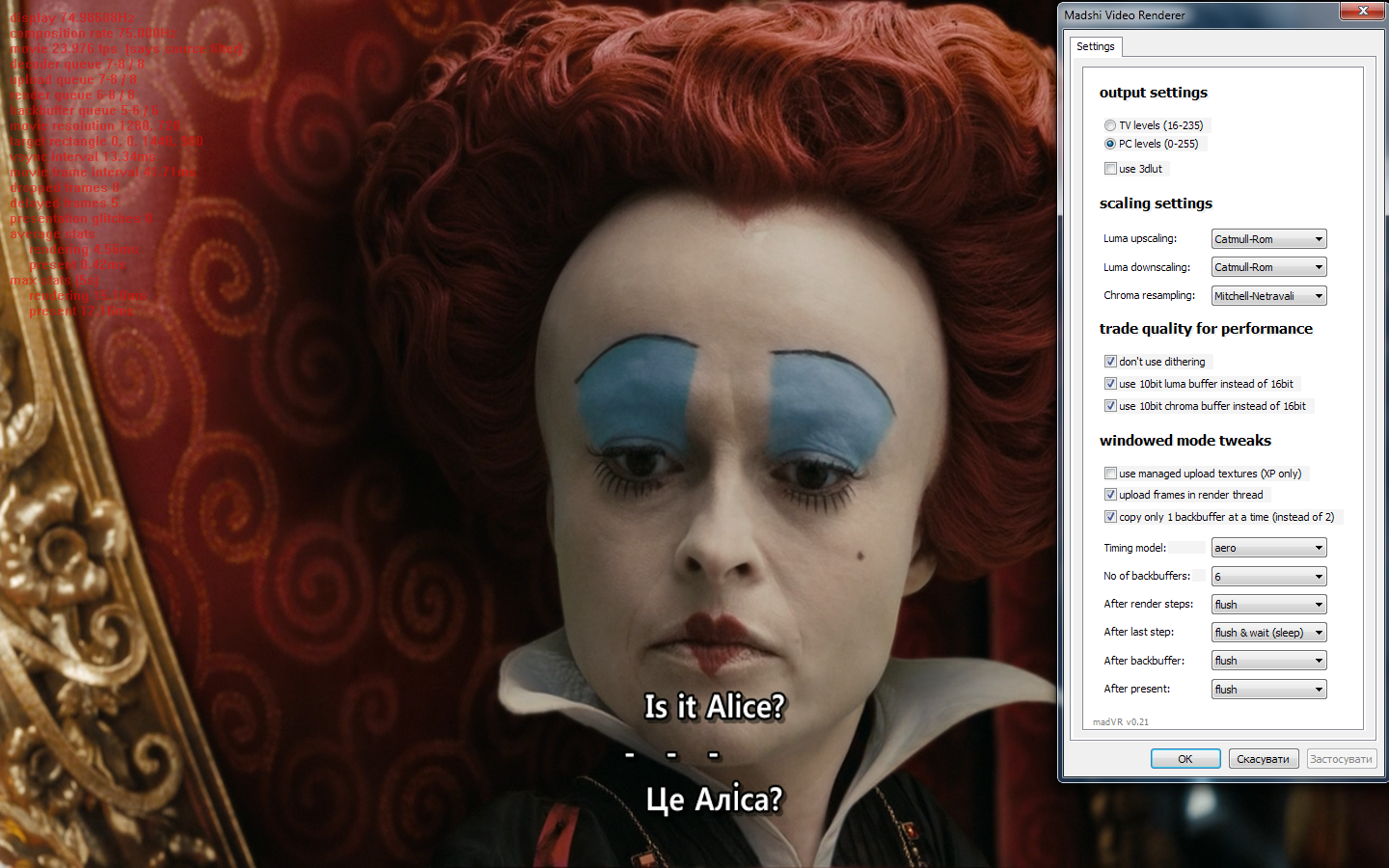Screen dimensions: 1389x868
Task: Open the After last step dropdown
Action: pos(1269,633)
